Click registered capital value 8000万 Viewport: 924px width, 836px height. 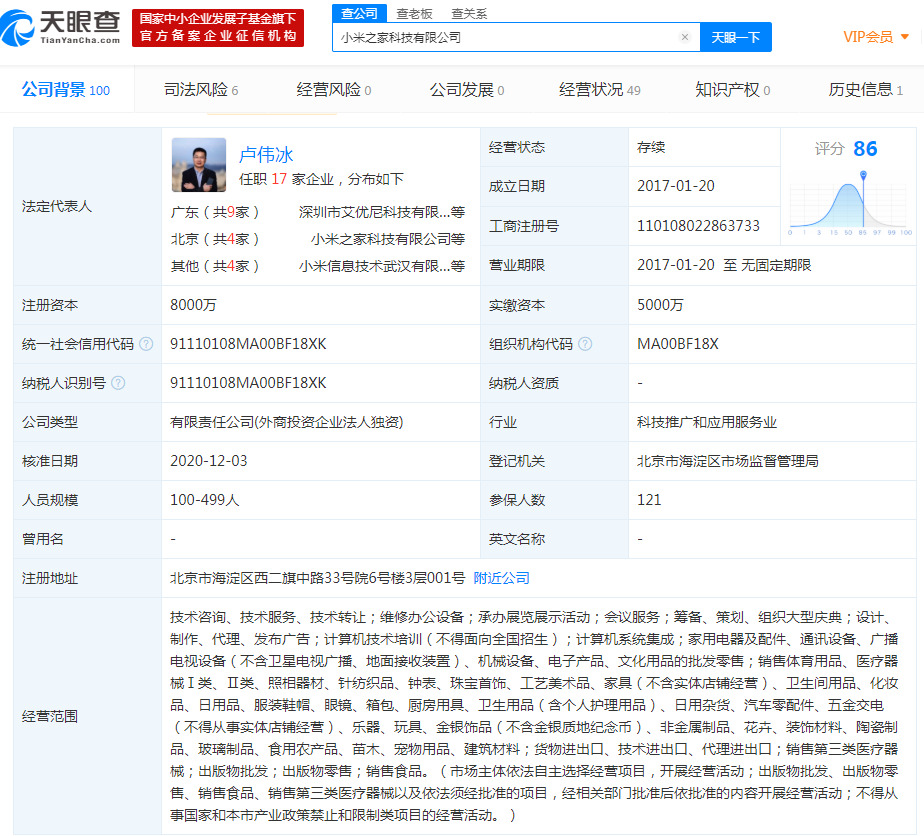[x=193, y=305]
